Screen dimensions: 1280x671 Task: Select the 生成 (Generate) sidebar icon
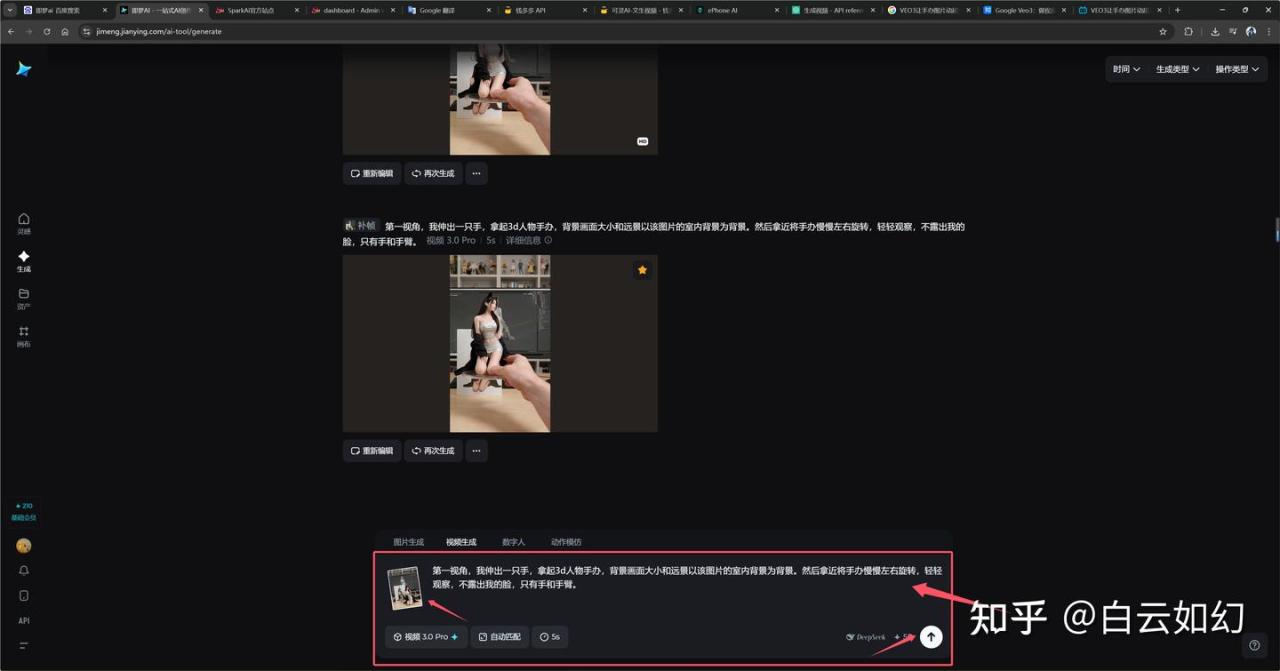(x=24, y=260)
